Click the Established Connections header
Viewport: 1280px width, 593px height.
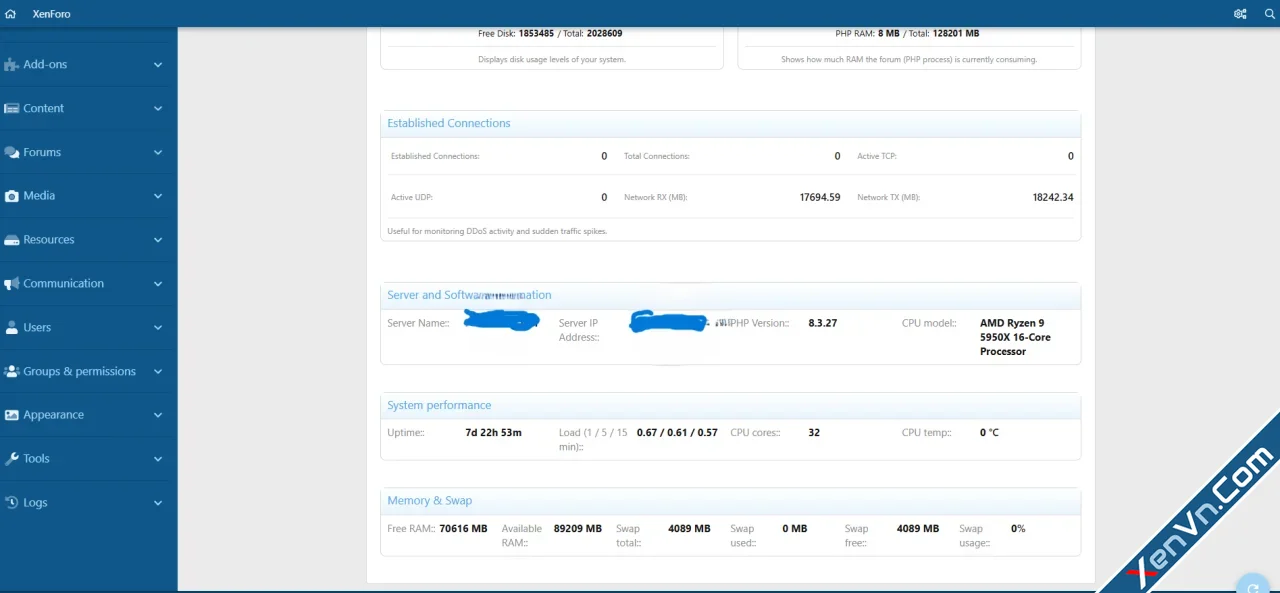click(x=449, y=123)
